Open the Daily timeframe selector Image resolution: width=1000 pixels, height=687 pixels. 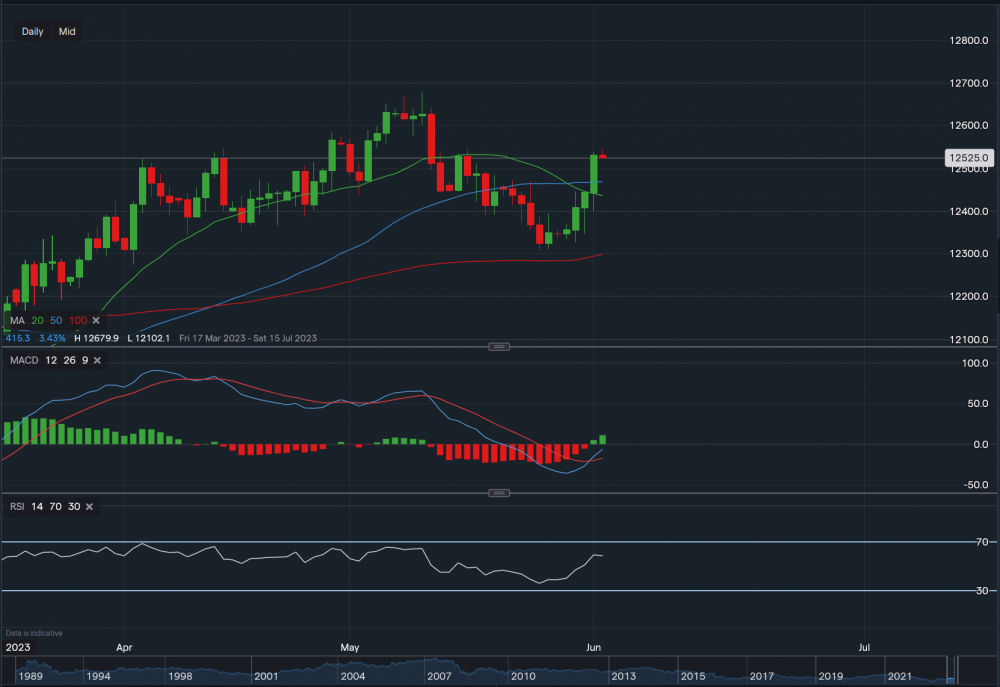coord(33,31)
